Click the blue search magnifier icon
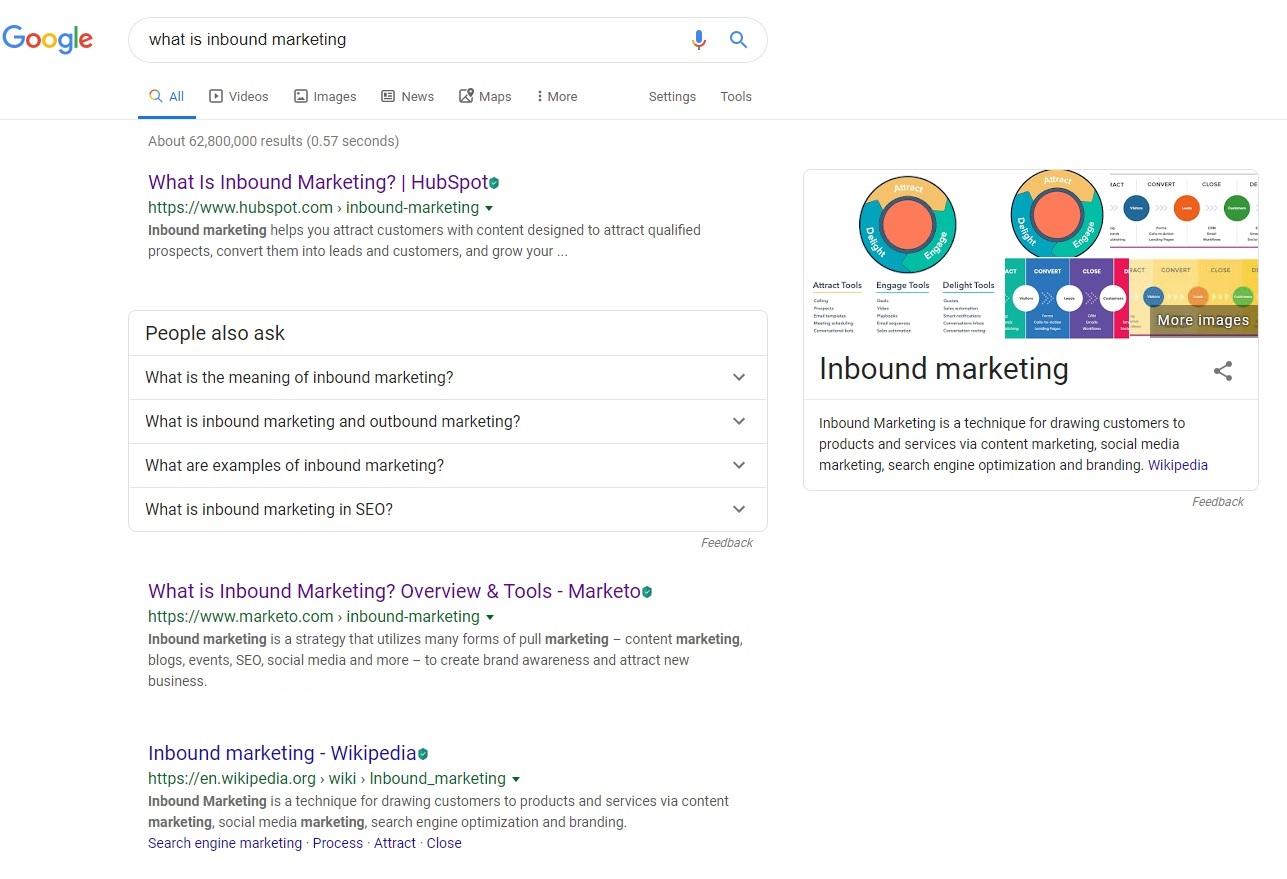The width and height of the screenshot is (1287, 879). (738, 40)
